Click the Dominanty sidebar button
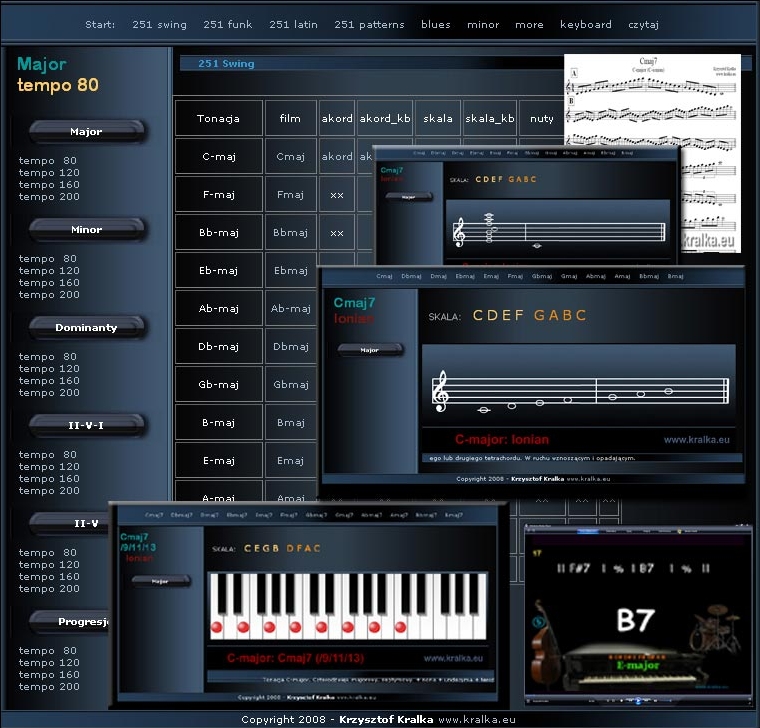The width and height of the screenshot is (760, 728). pyautogui.click(x=86, y=327)
